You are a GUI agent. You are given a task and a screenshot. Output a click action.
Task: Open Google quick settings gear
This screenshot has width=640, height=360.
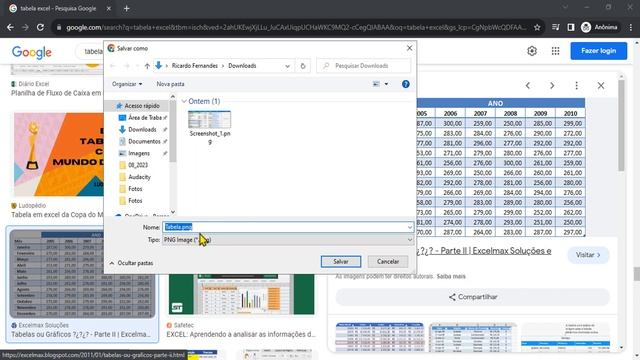click(x=531, y=51)
